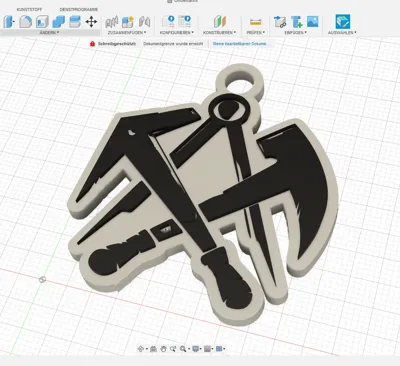Select the Fillet tool icon
The width and height of the screenshot is (400, 366).
point(26,22)
